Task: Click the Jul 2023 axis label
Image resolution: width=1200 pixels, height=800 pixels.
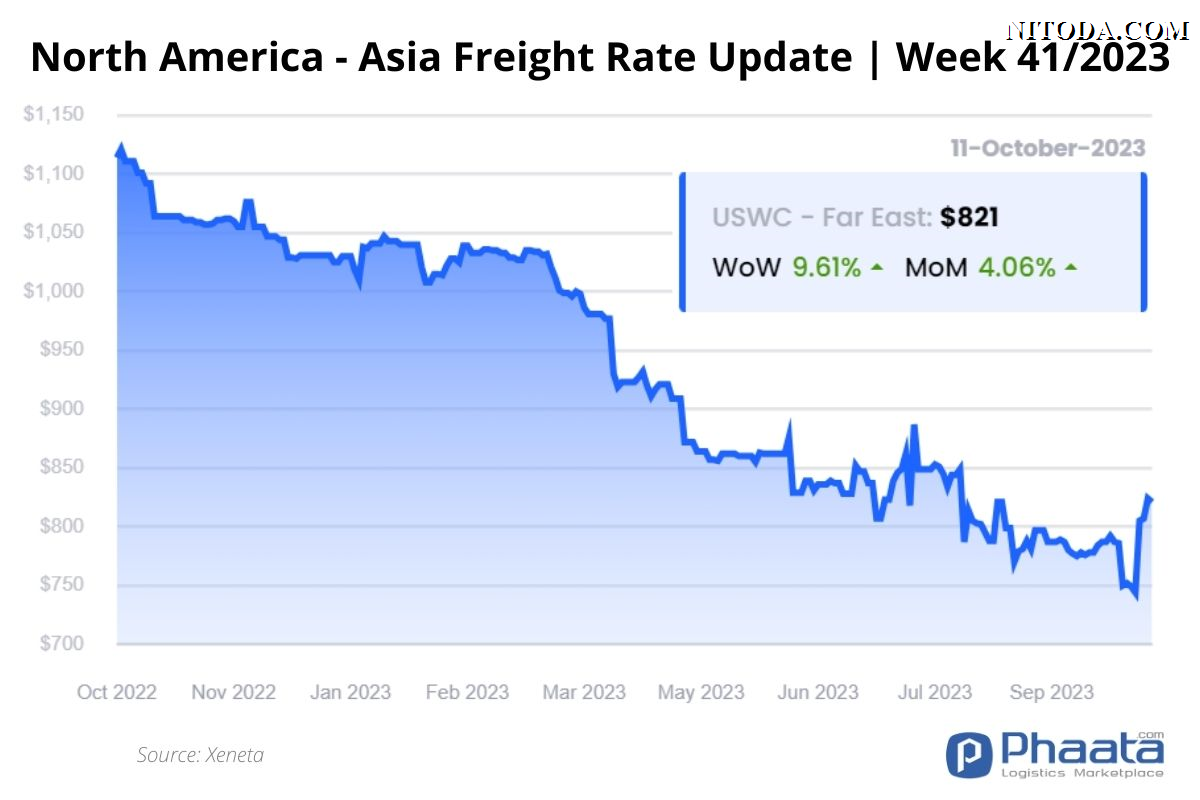Action: [x=935, y=692]
